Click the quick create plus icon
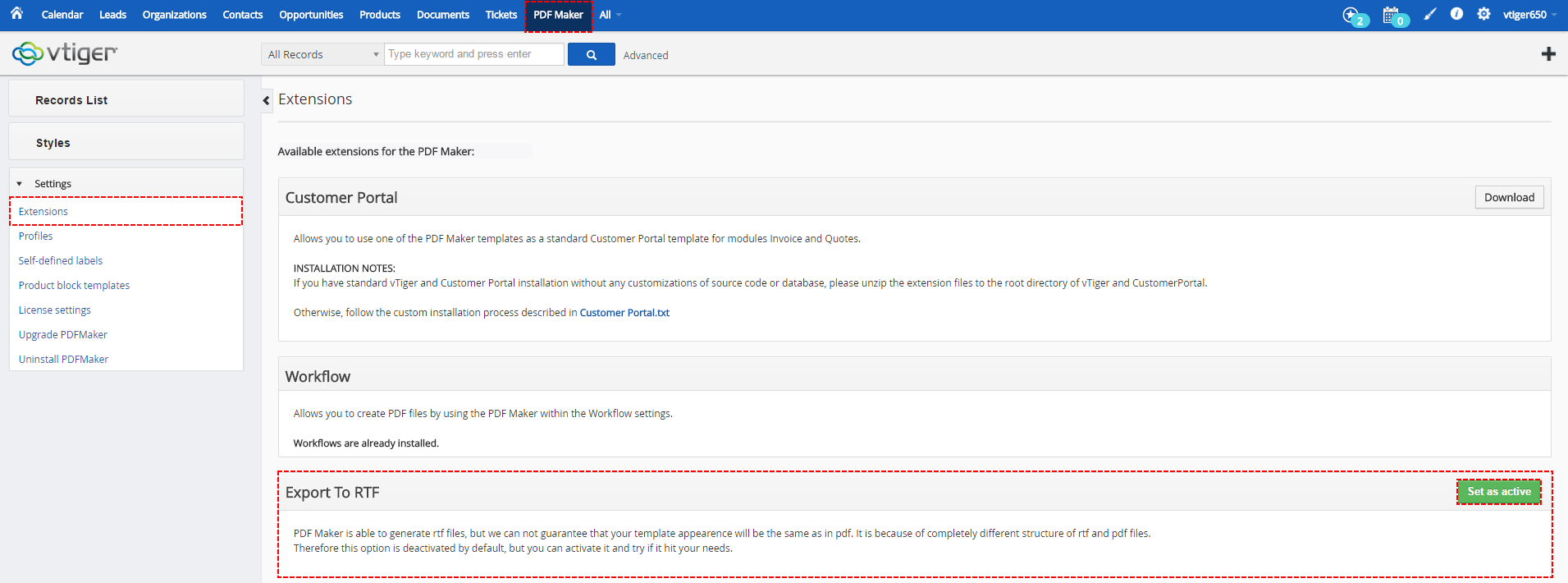1568x583 pixels. click(x=1548, y=53)
